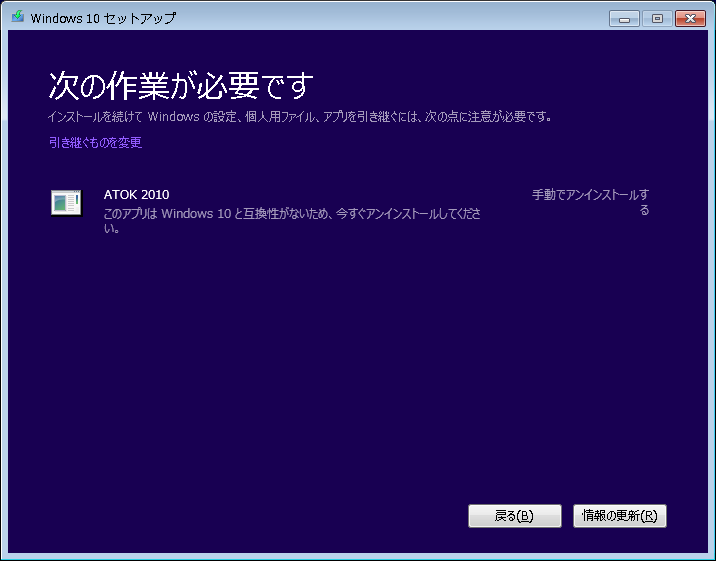This screenshot has height=561, width=716.
Task: Click the ATOK 2010 incompatibility description text
Action: click(292, 220)
